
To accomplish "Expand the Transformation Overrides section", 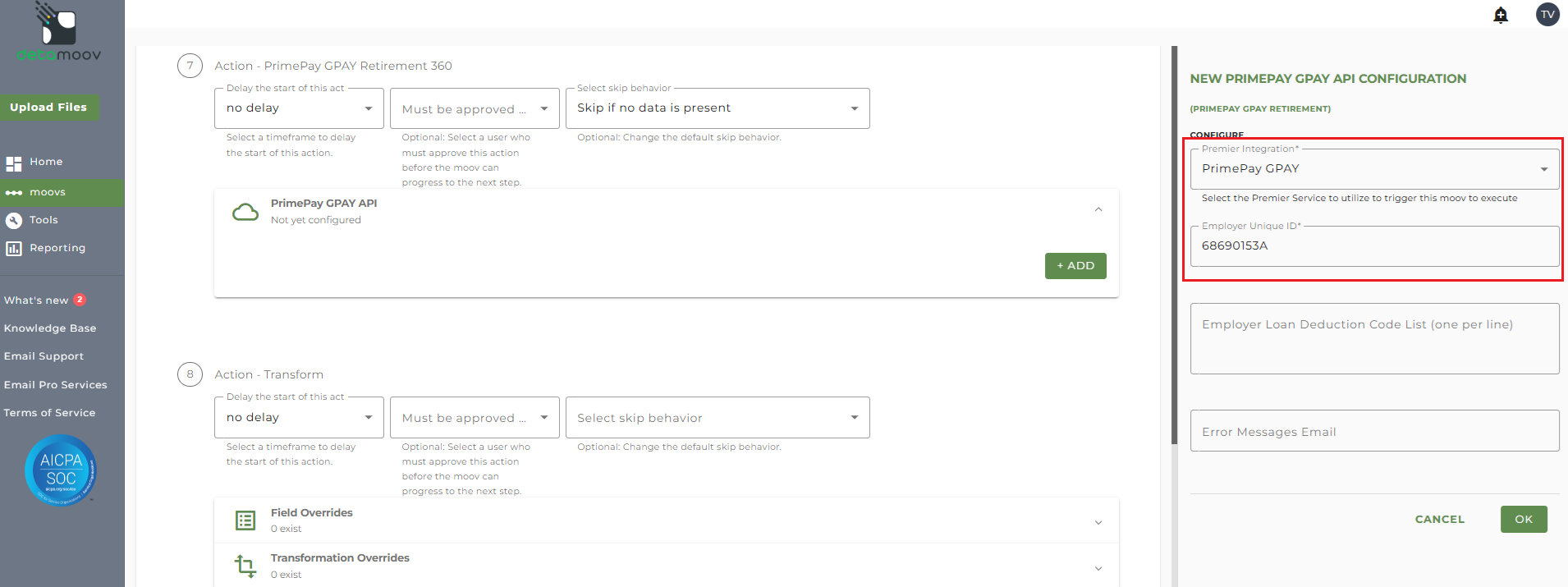I will (1098, 568).
